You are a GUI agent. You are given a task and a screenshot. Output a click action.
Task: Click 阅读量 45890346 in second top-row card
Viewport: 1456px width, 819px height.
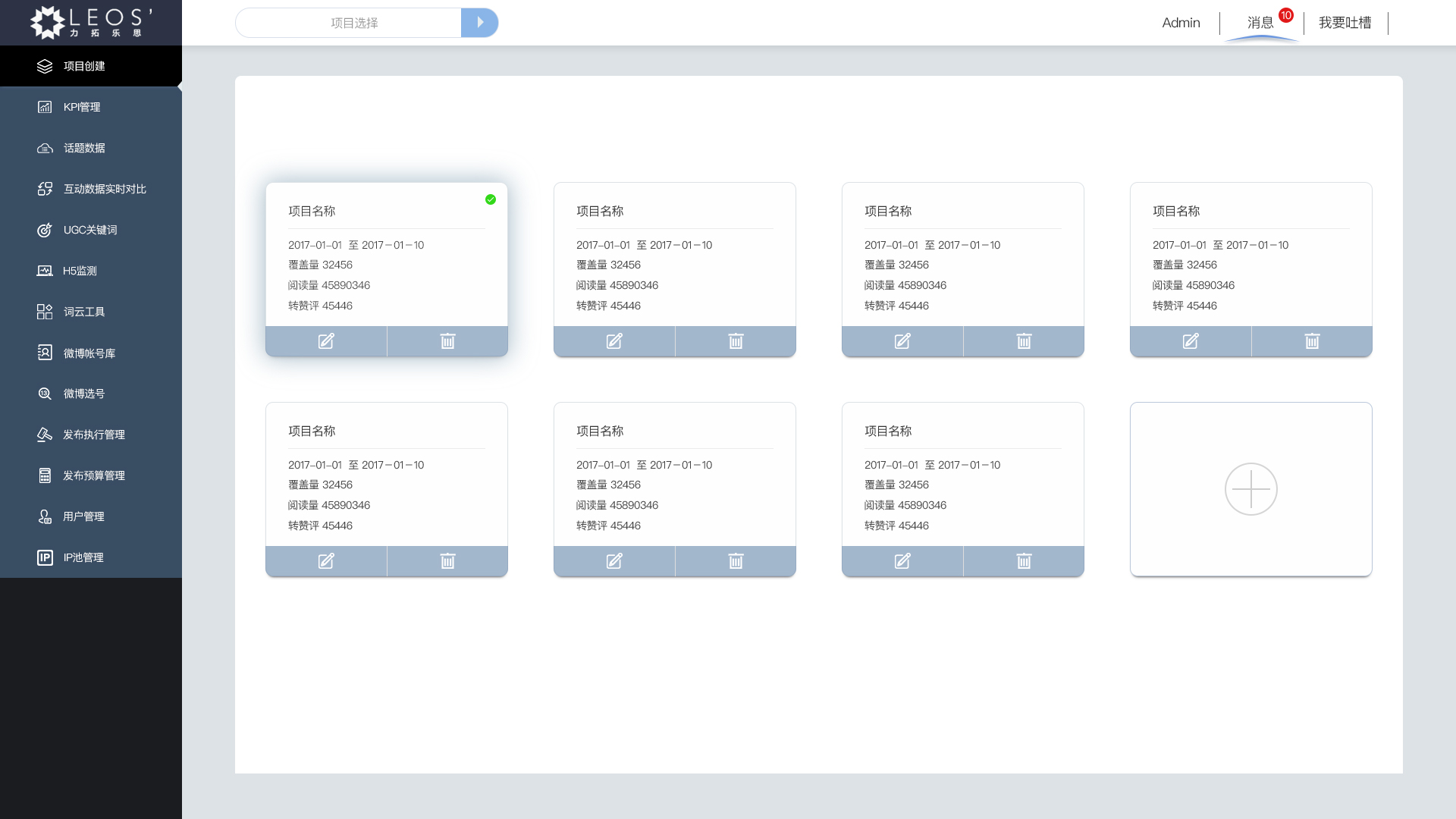coord(617,285)
